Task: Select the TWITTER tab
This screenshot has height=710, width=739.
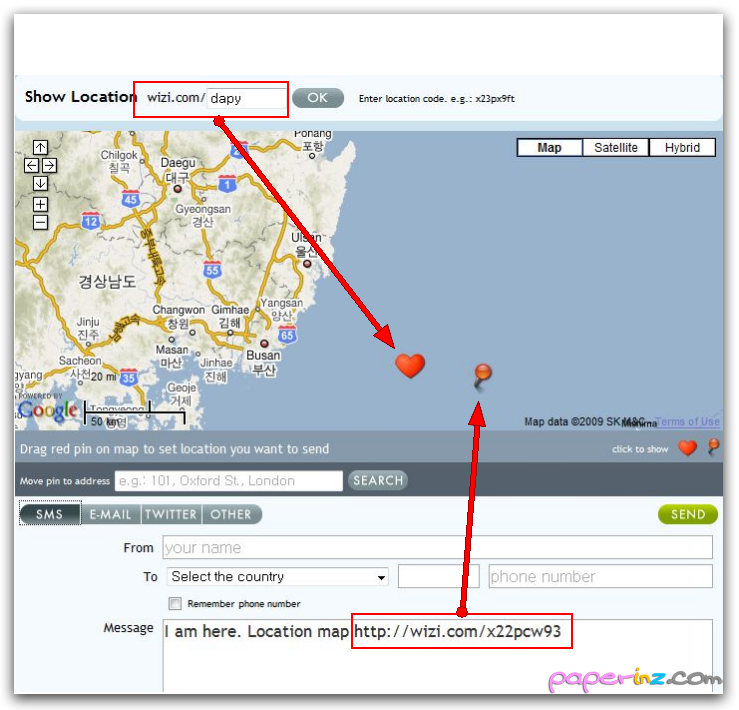Action: (171, 514)
